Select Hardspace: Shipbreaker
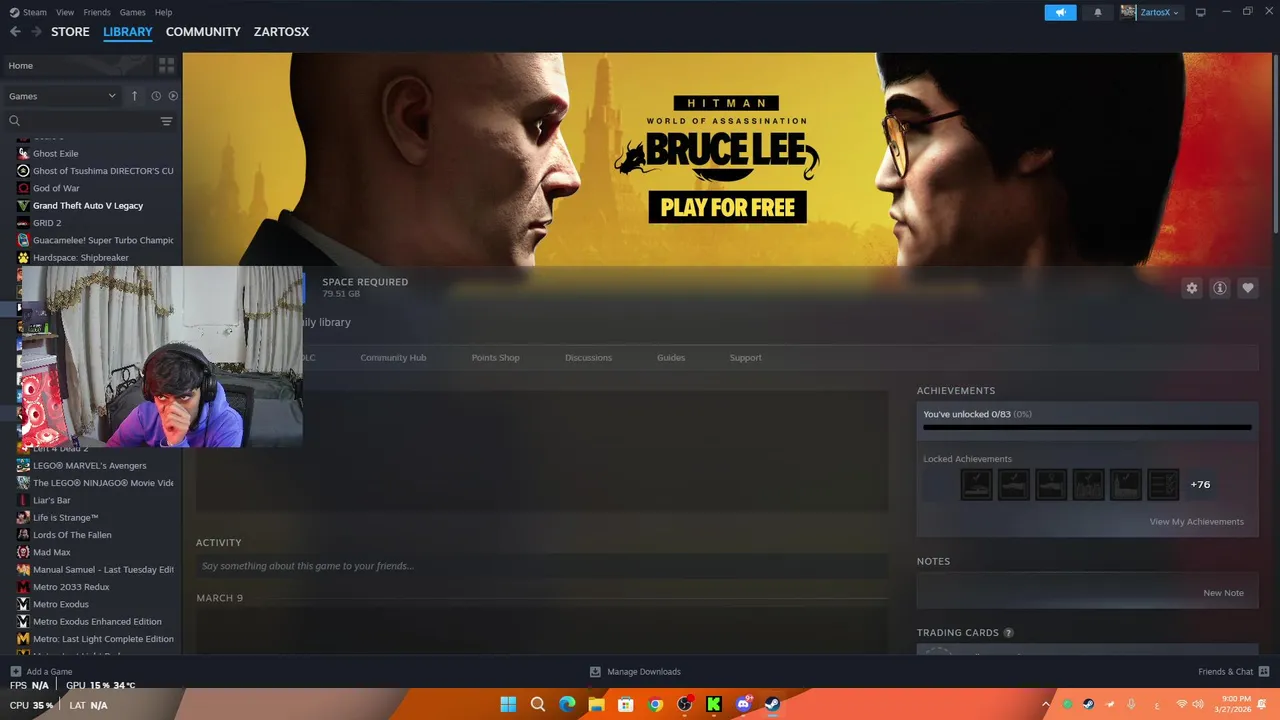 (x=81, y=257)
